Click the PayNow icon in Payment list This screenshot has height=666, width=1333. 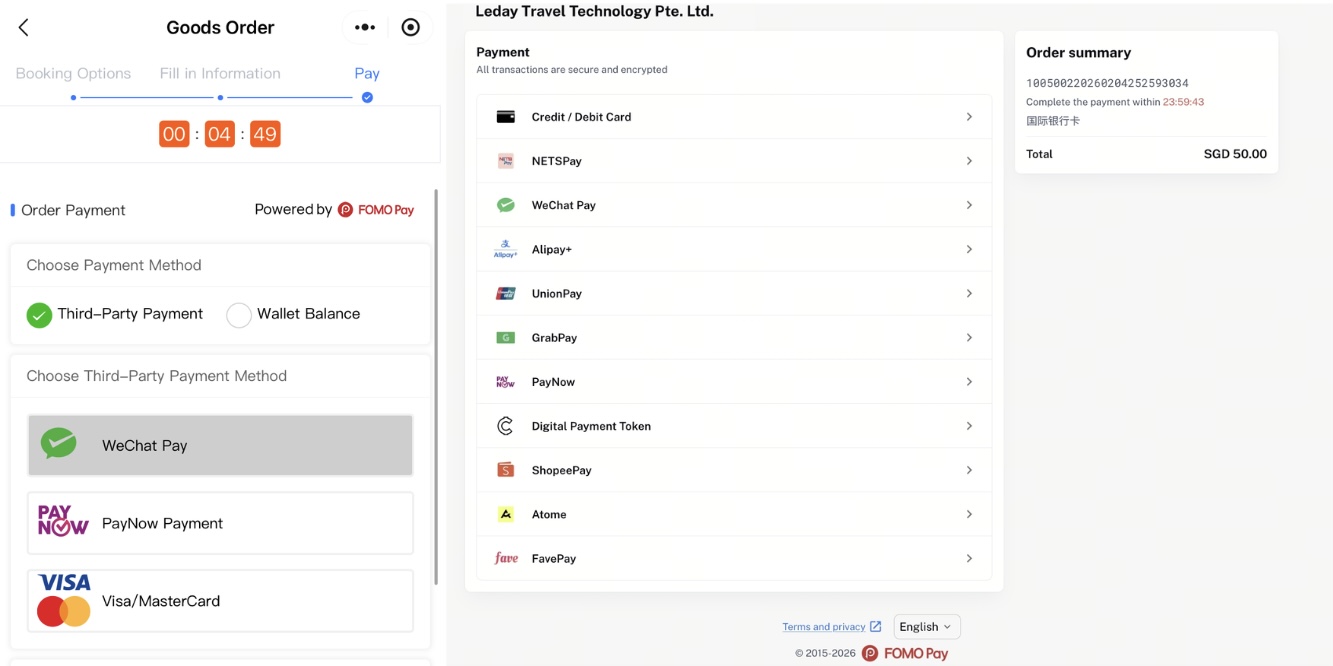click(x=506, y=382)
